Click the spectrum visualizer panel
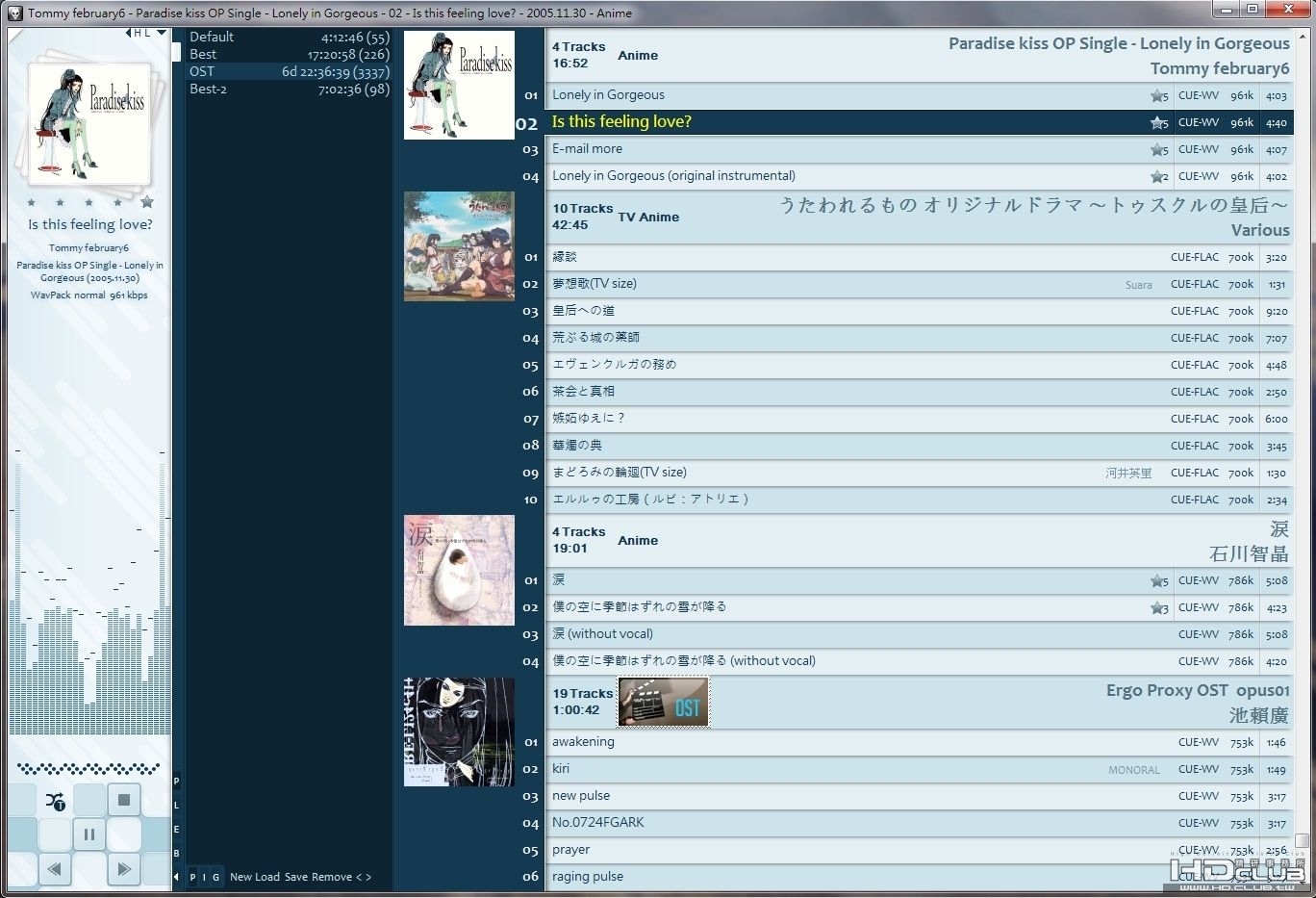The width and height of the screenshot is (1316, 898). 89,592
